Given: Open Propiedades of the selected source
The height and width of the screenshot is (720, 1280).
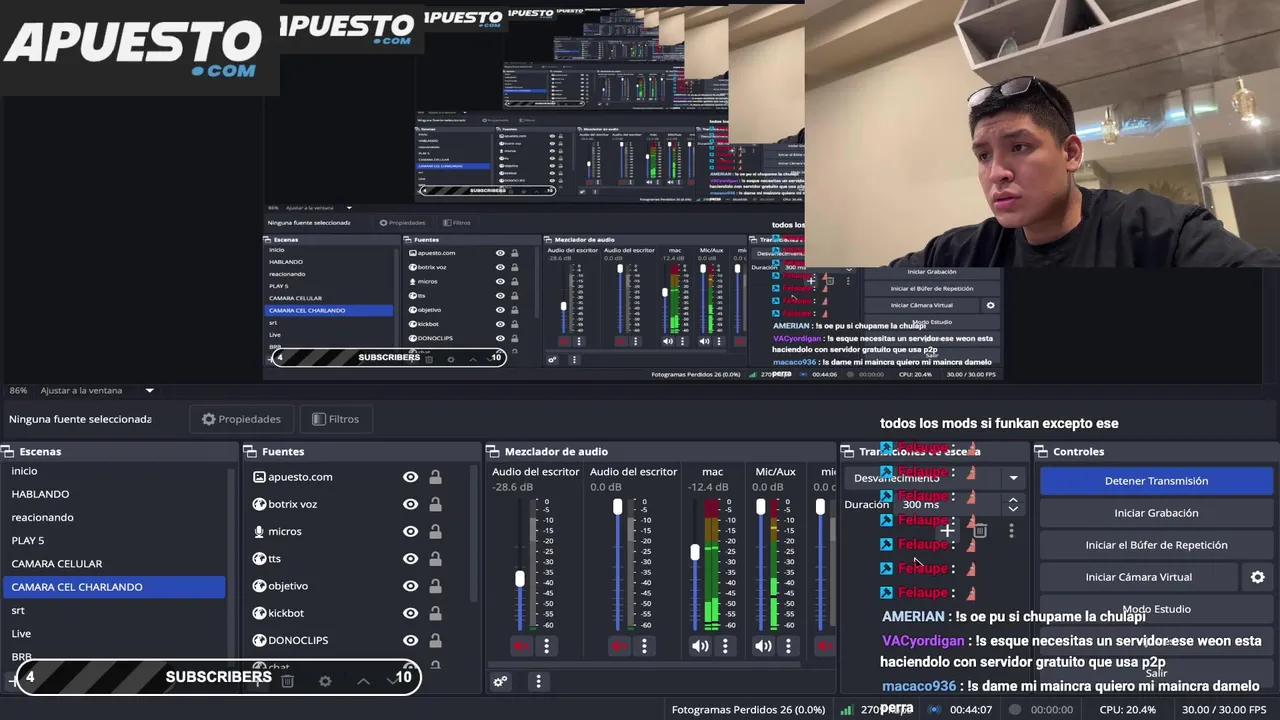Looking at the screenshot, I should 241,419.
